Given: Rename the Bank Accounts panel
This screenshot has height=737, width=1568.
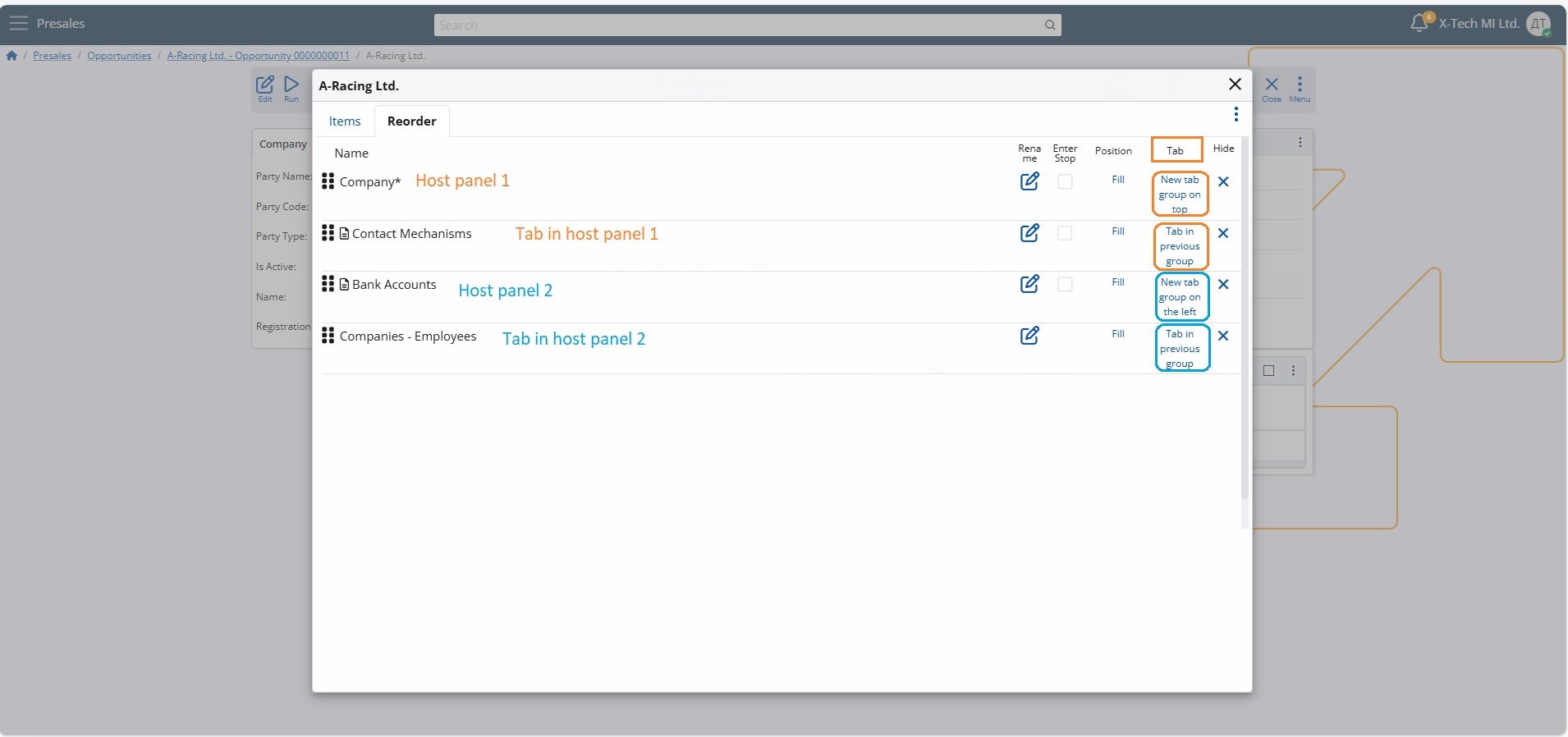Looking at the screenshot, I should [1029, 284].
